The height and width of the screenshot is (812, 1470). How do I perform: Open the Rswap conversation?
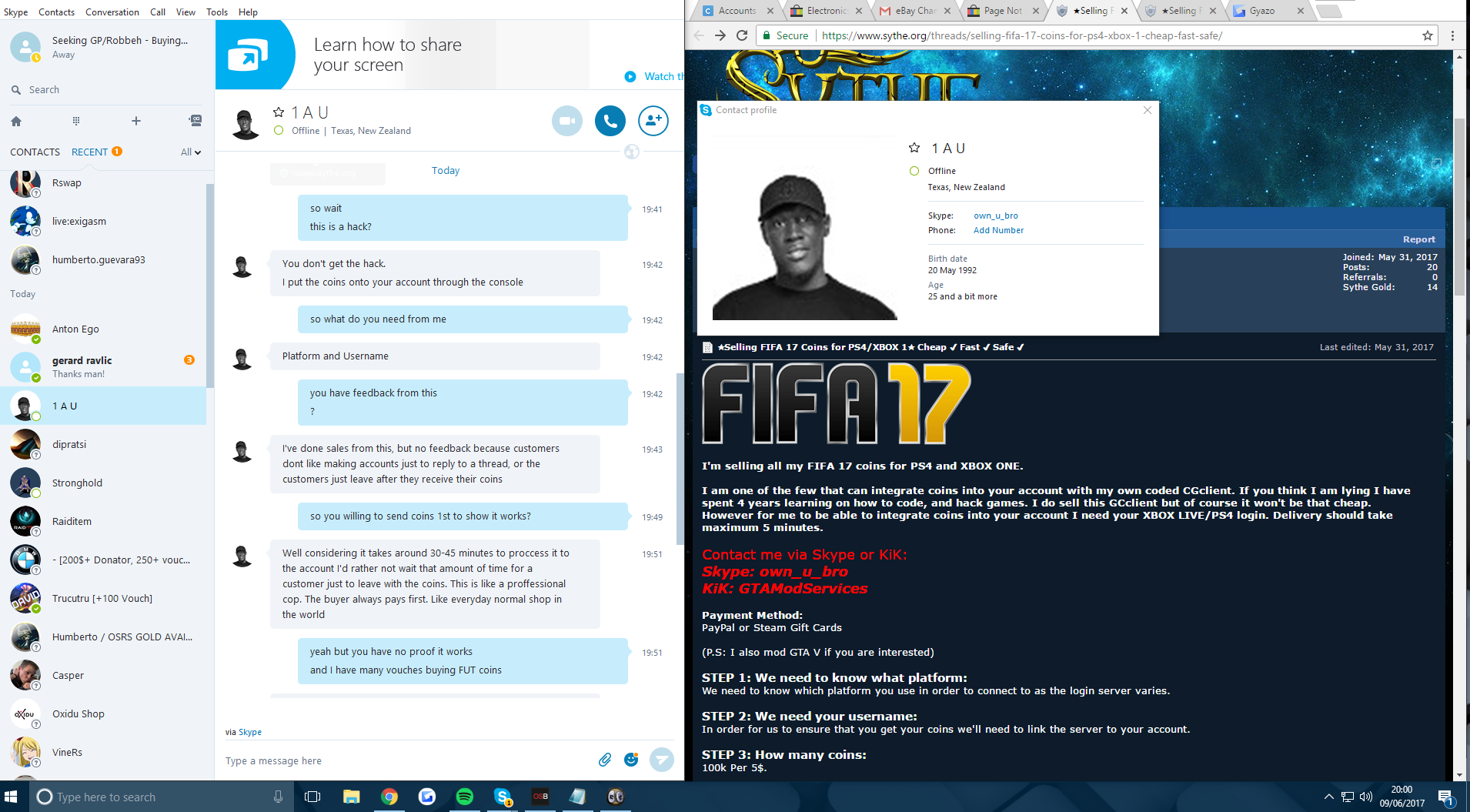click(x=103, y=182)
